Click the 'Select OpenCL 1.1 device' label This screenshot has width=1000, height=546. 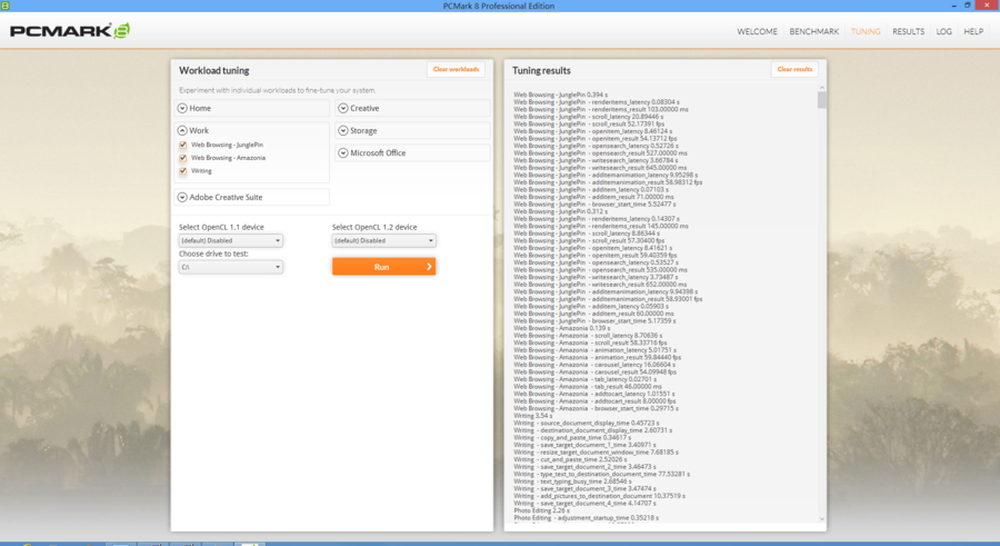[x=221, y=227]
